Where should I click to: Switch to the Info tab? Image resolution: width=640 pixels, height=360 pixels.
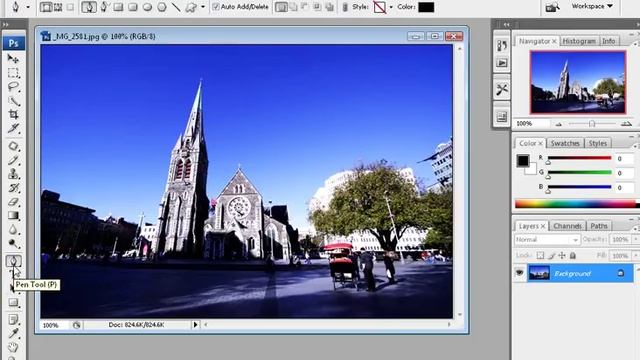[x=609, y=41]
